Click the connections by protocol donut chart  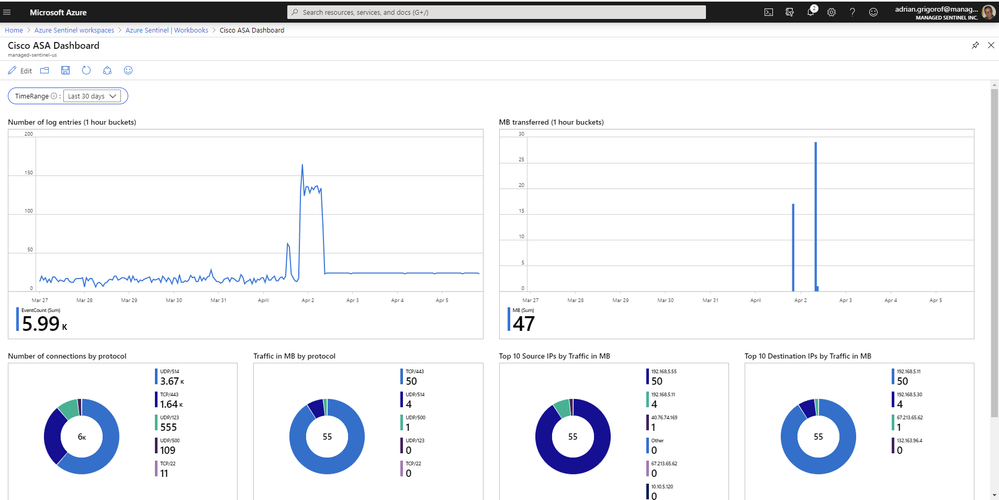82,436
